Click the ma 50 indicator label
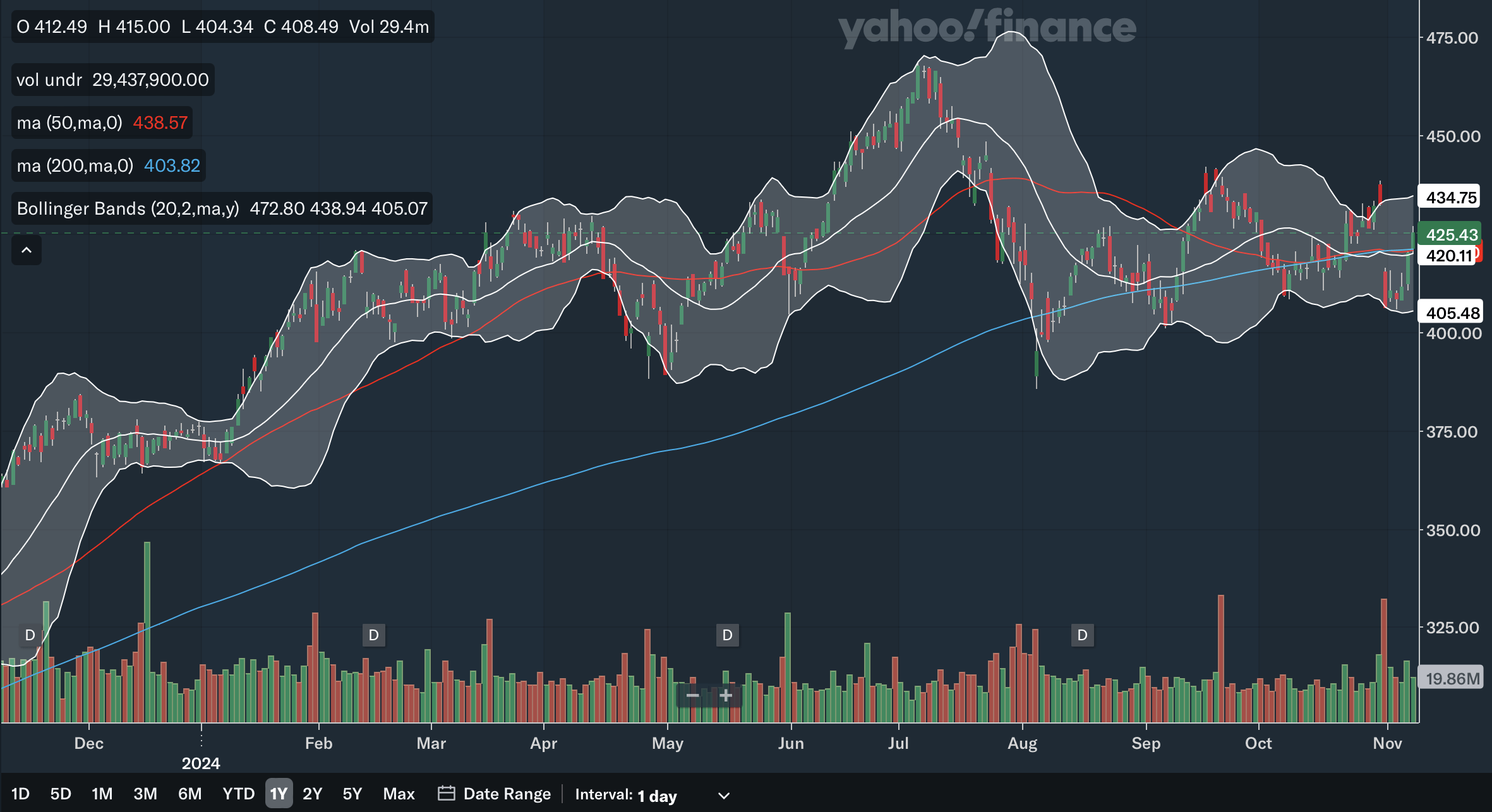The height and width of the screenshot is (812, 1492). 69,122
